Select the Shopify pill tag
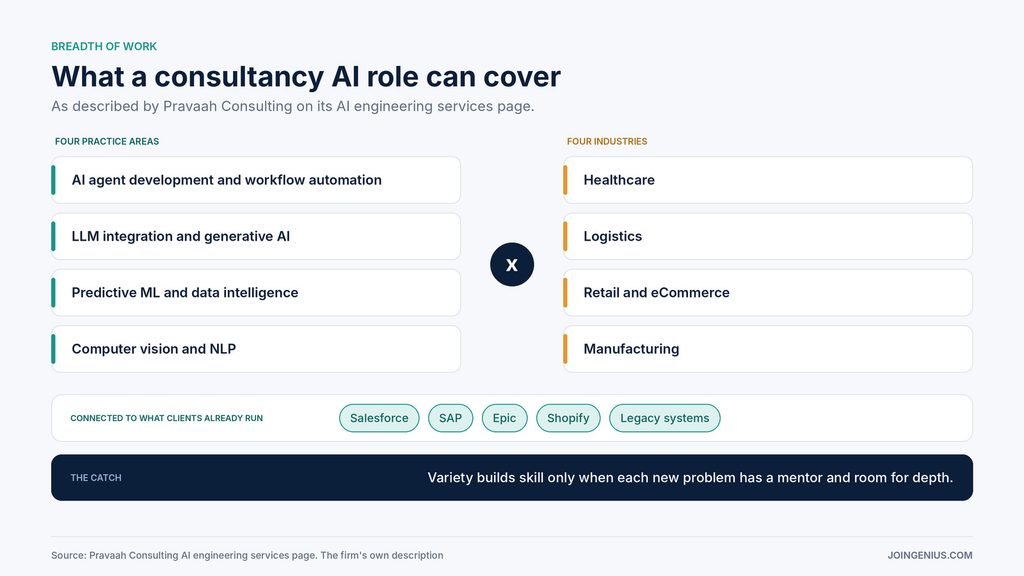This screenshot has height=576, width=1024. pos(568,418)
